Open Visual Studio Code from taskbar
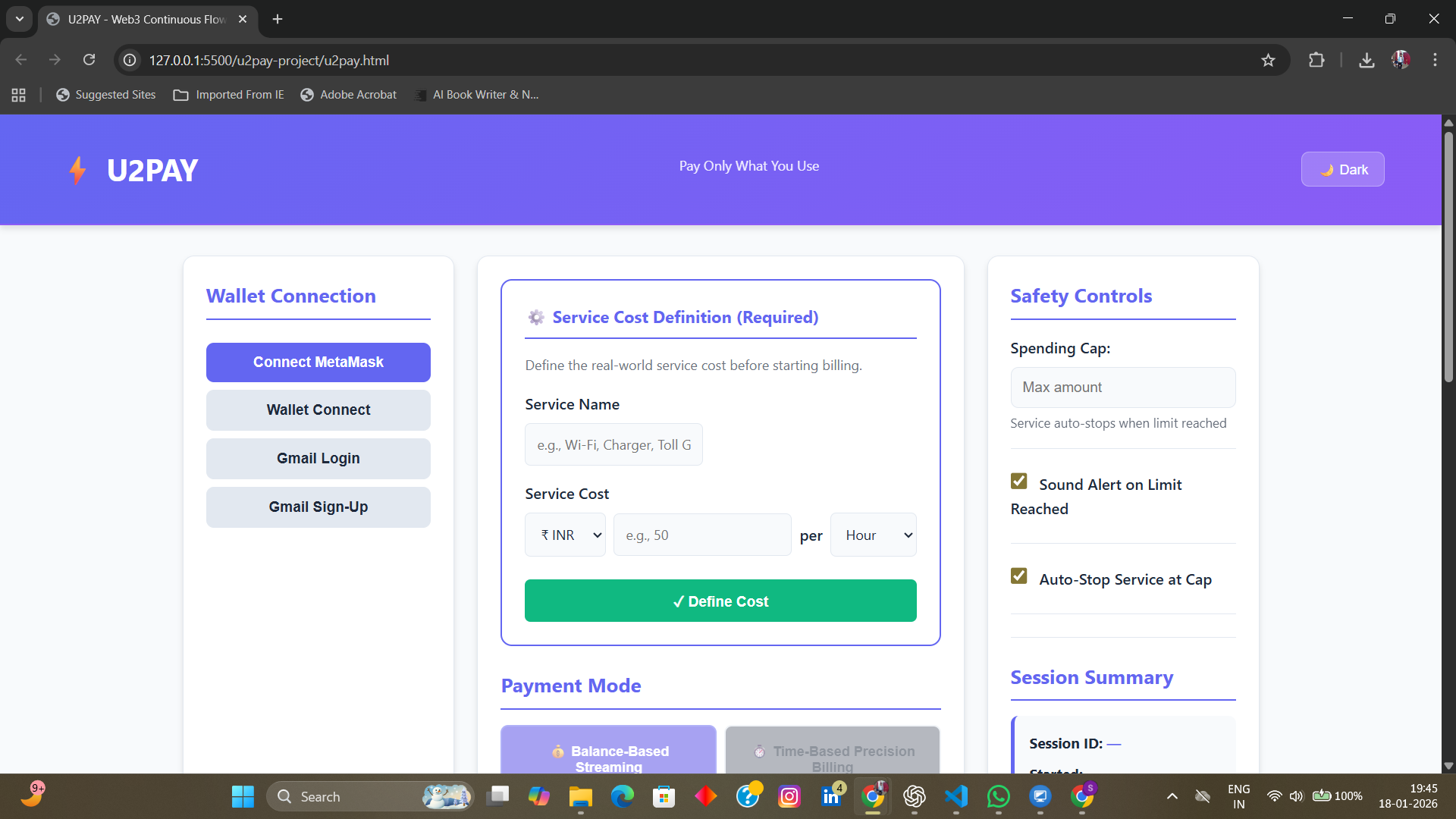1456x819 pixels. (x=956, y=796)
